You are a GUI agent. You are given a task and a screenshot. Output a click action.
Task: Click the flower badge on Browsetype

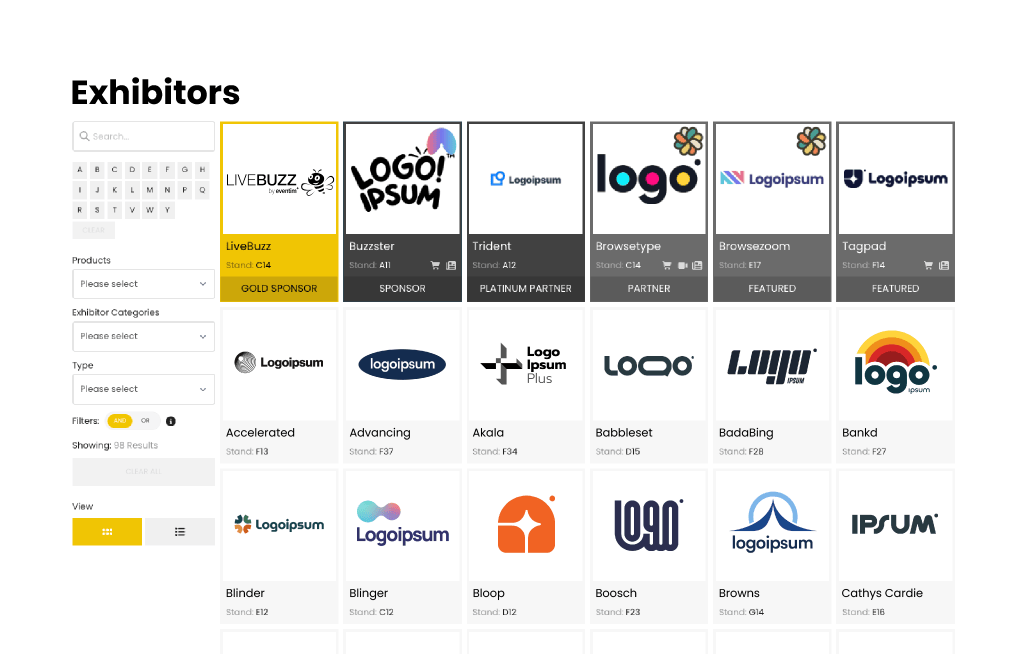688,141
